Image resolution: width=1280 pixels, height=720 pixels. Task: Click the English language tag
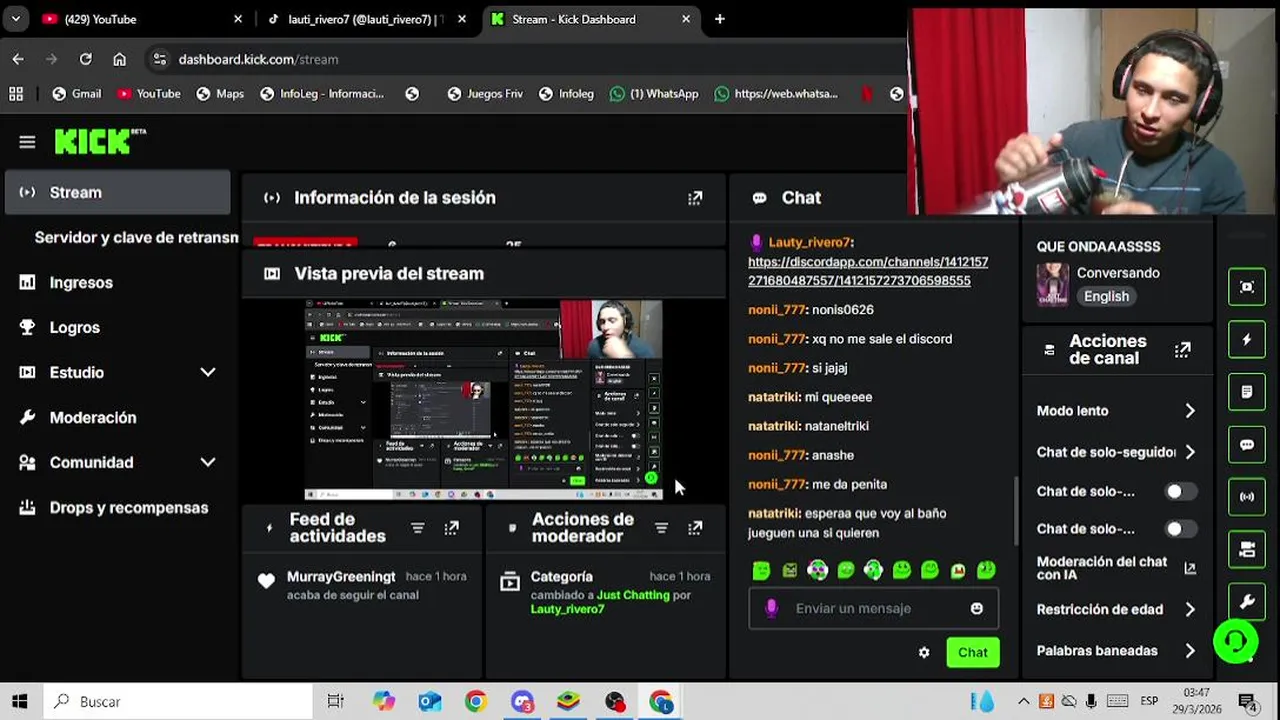[x=1106, y=296]
